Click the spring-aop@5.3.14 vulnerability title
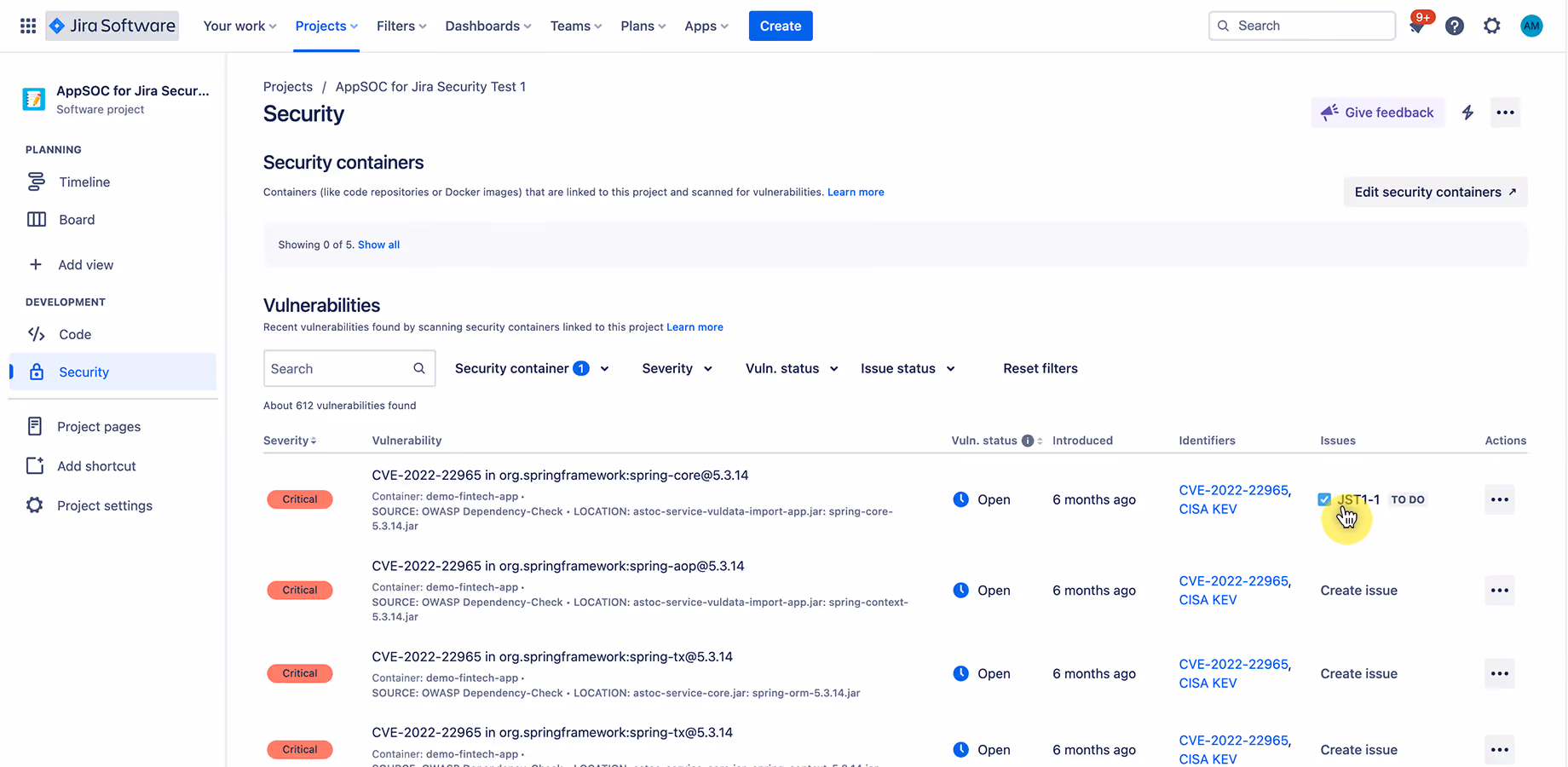Viewport: 1568px width, 767px height. (x=558, y=566)
